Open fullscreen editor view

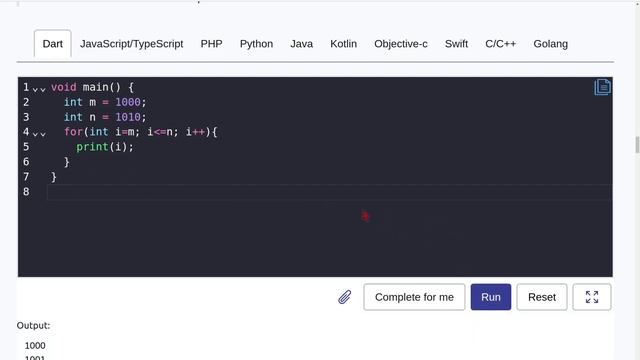(x=592, y=297)
